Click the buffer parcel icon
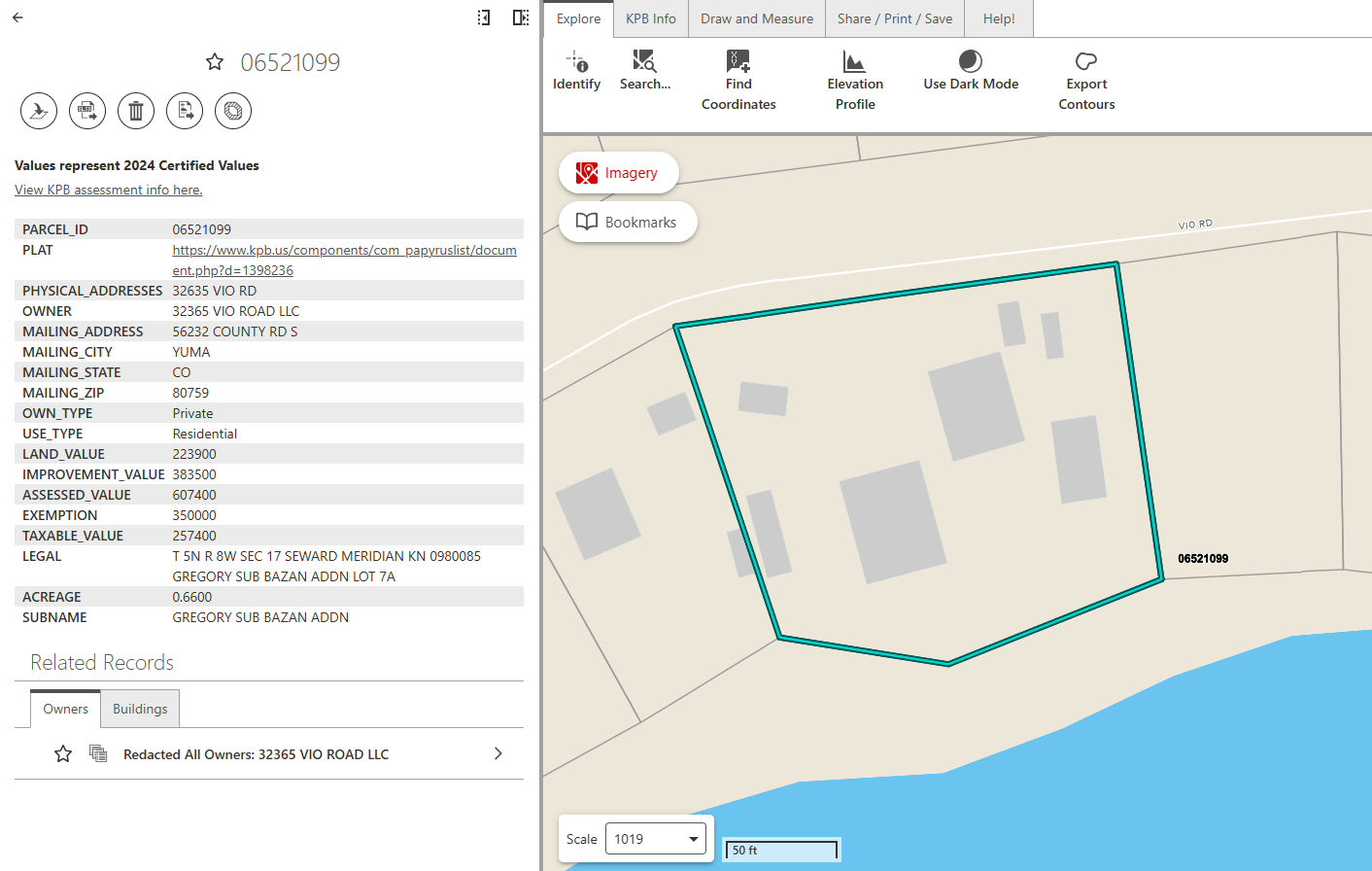The height and width of the screenshot is (871, 1372). pos(233,111)
